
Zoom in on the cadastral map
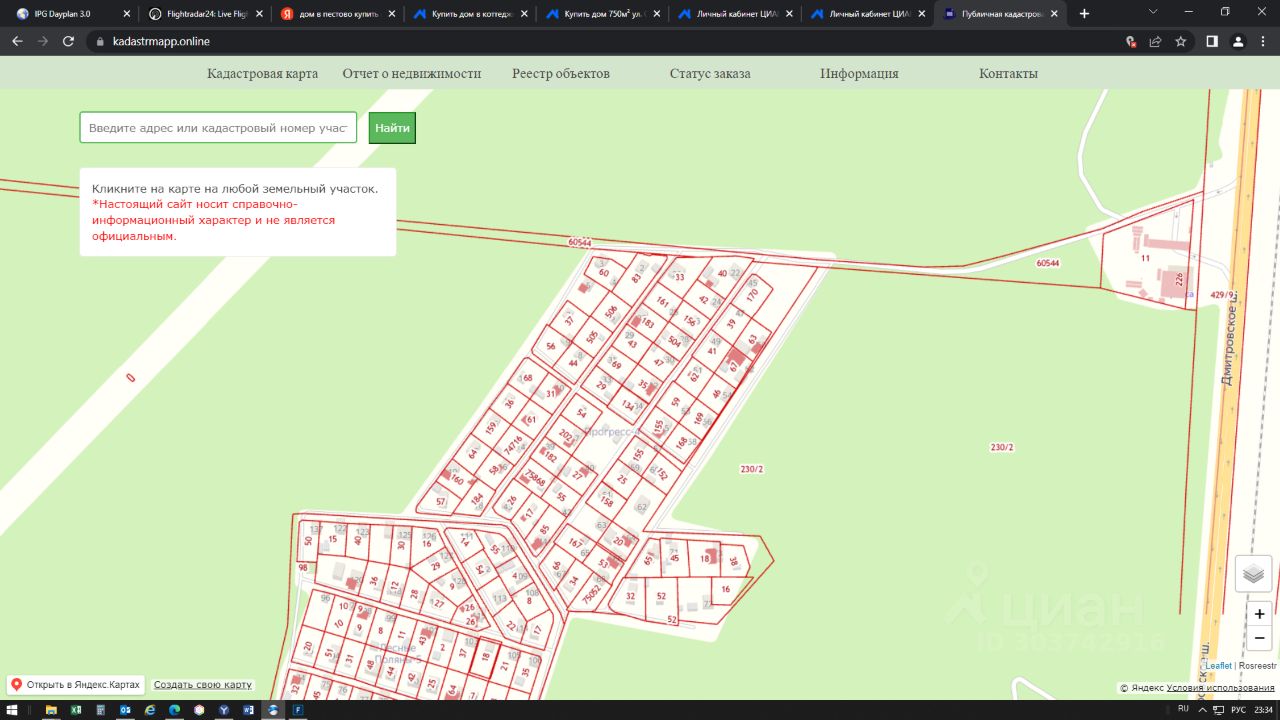[1259, 613]
